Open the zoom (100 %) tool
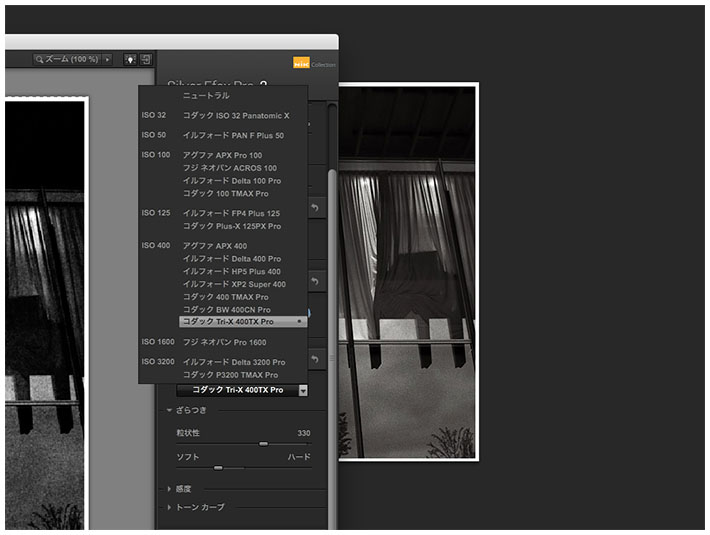Screen dimensions: 710x535 coord(67,59)
